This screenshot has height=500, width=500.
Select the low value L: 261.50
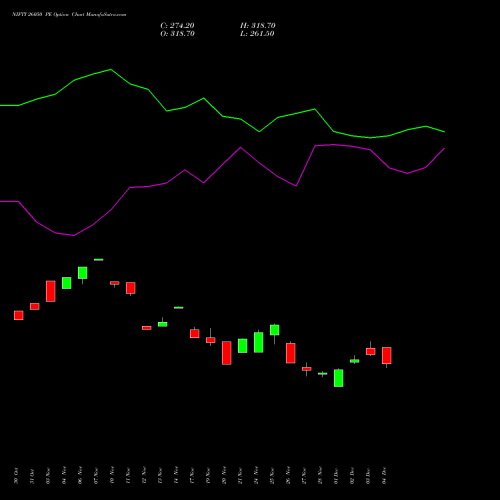tap(257, 34)
